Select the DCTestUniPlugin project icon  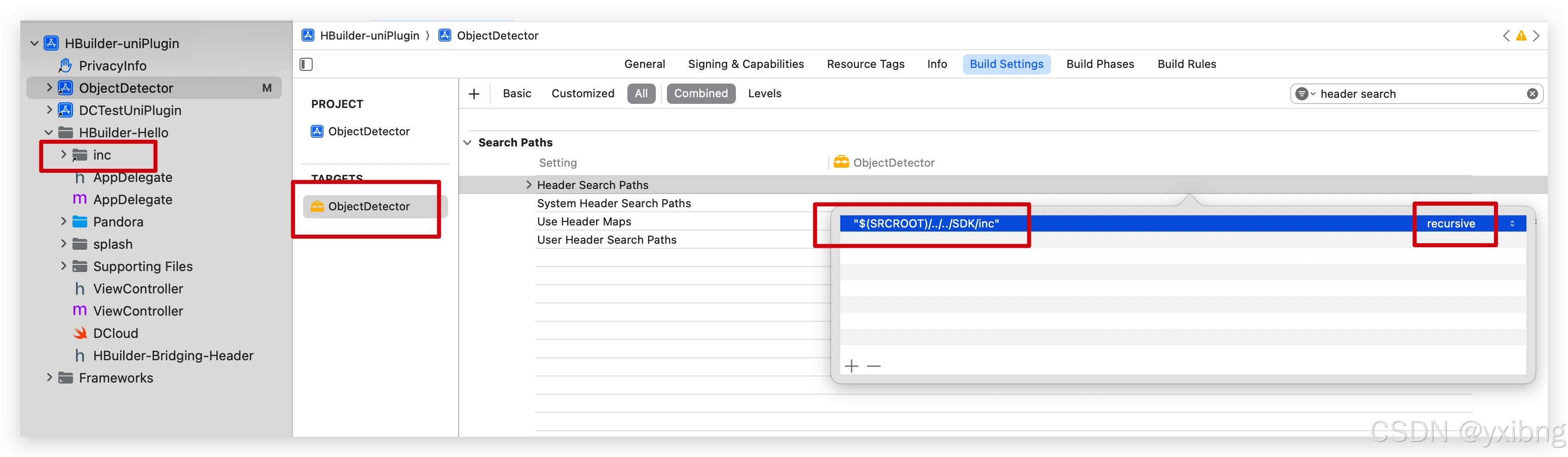(65, 110)
